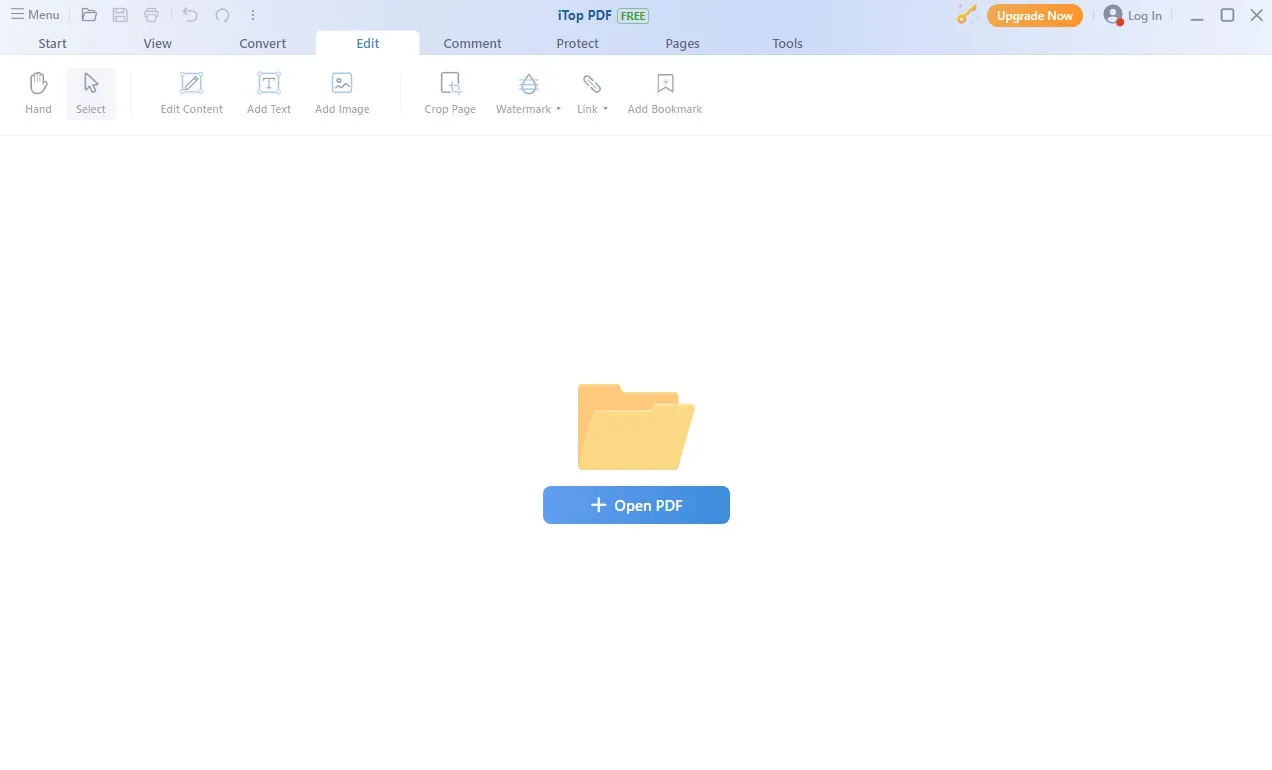Expand the Watermark dropdown arrow
Screen dimensions: 1272x770
coord(558,110)
